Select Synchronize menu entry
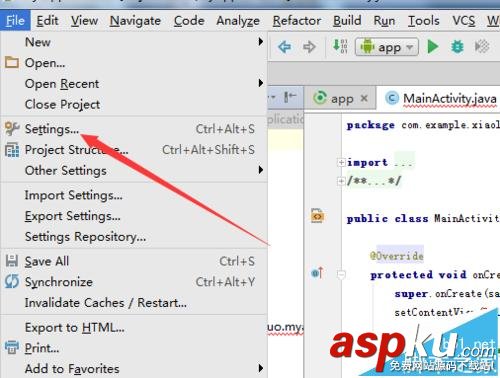 [x=134, y=282]
